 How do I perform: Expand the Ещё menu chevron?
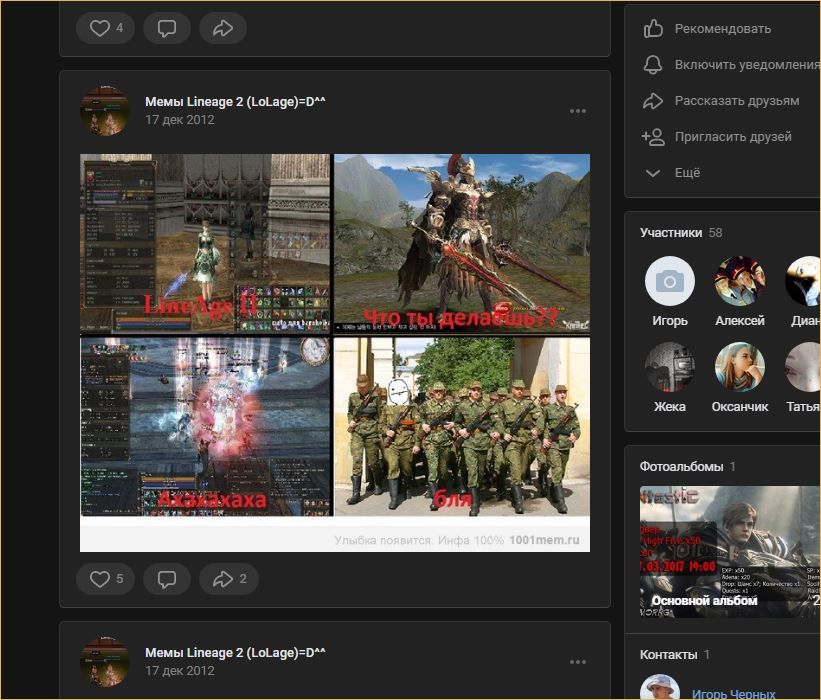pos(653,173)
